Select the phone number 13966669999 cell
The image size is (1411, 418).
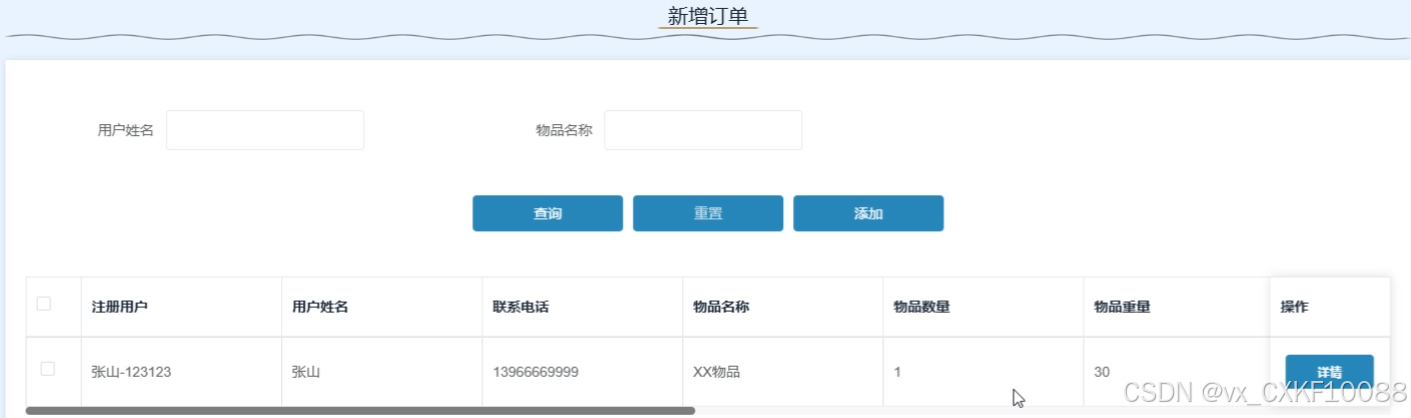pyautogui.click(x=582, y=372)
